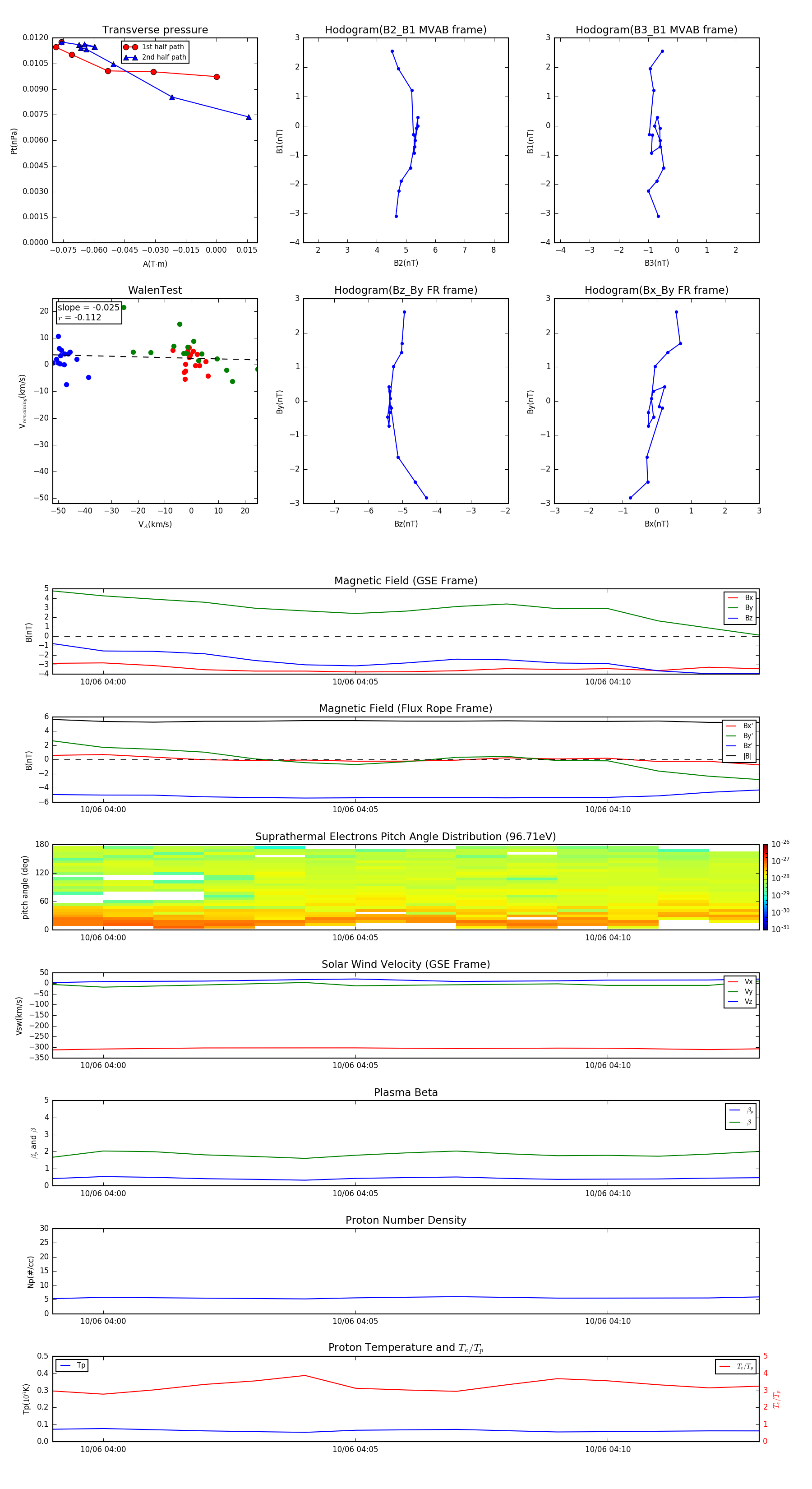Click the 'Tp' legend entry
The height and width of the screenshot is (1489, 812).
[72, 1365]
